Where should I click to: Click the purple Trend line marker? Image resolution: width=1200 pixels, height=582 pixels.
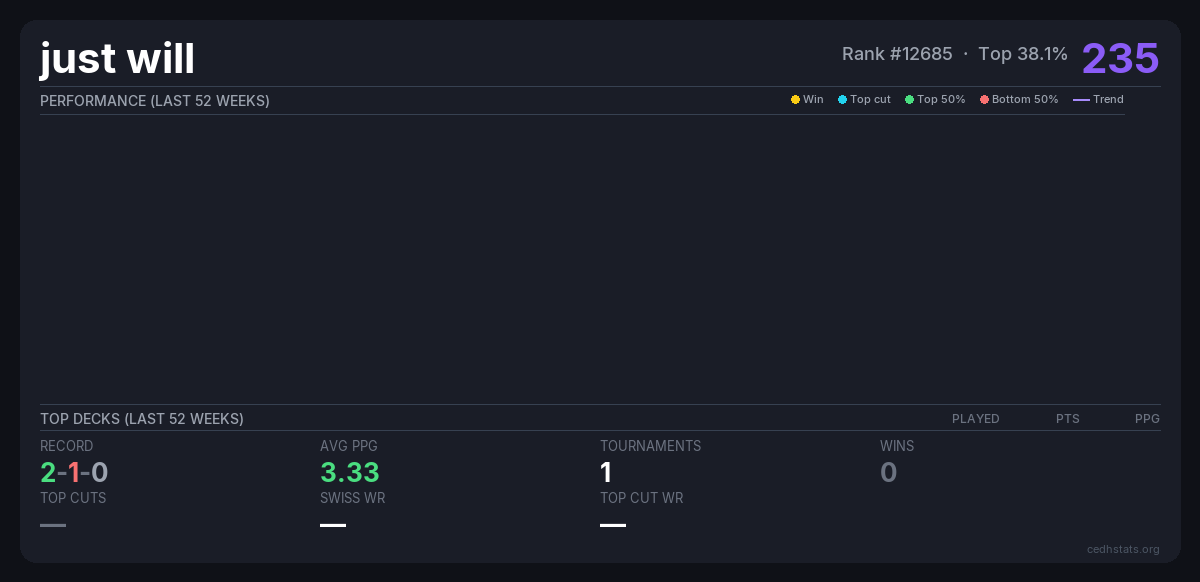(1081, 100)
